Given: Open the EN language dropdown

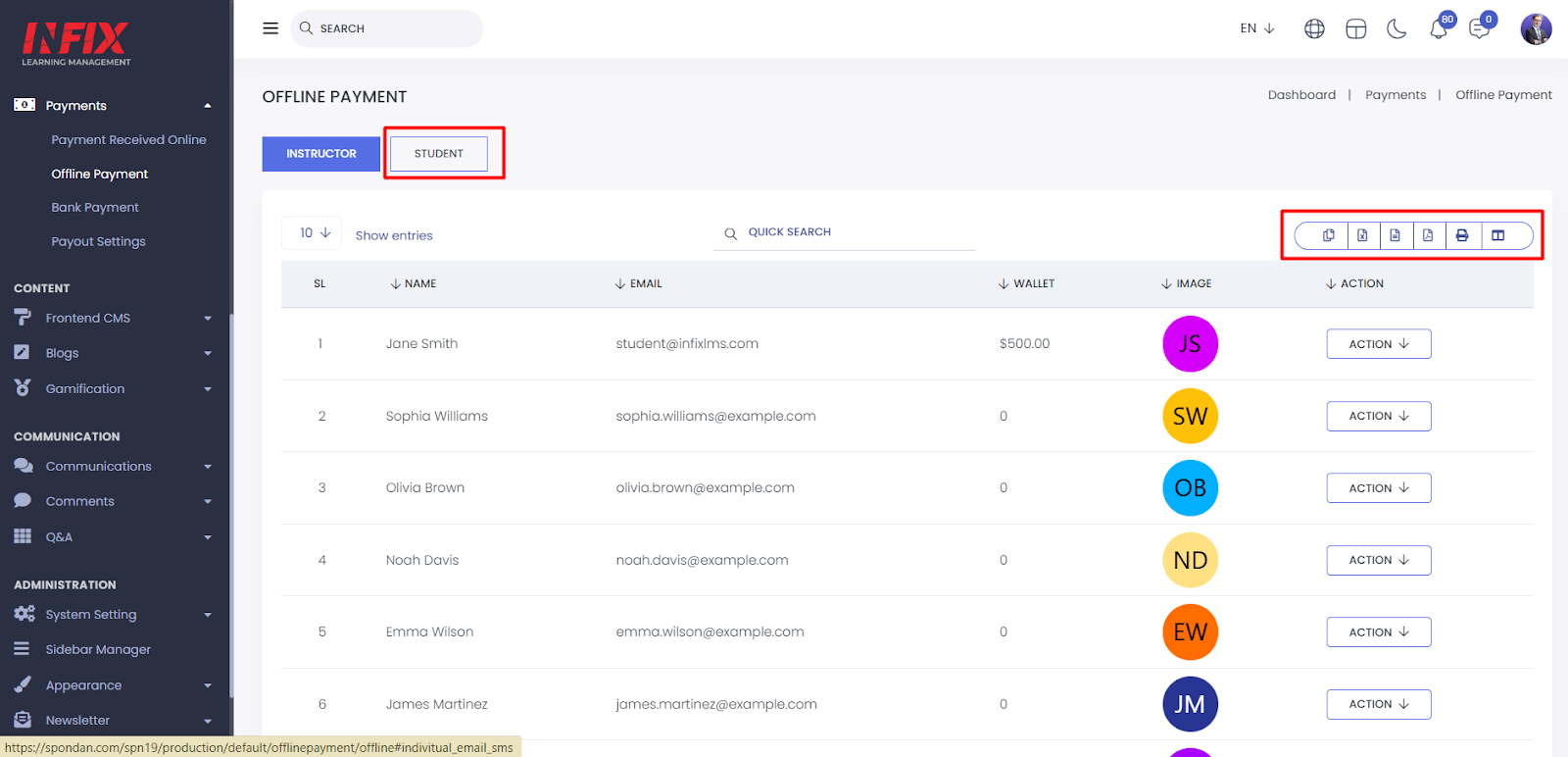Looking at the screenshot, I should pos(1257,28).
